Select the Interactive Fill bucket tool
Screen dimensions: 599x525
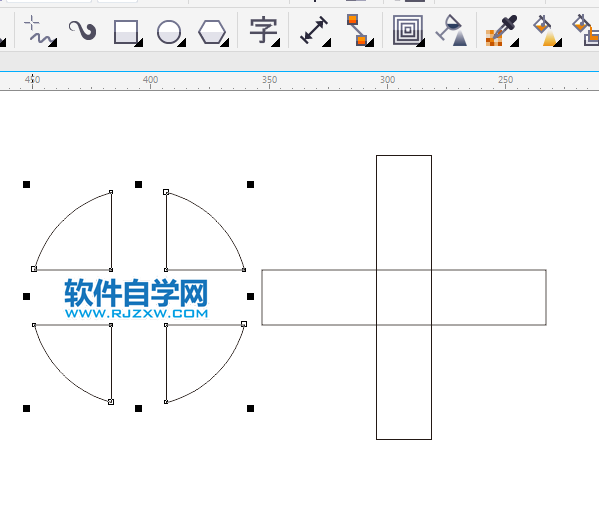[x=547, y=31]
